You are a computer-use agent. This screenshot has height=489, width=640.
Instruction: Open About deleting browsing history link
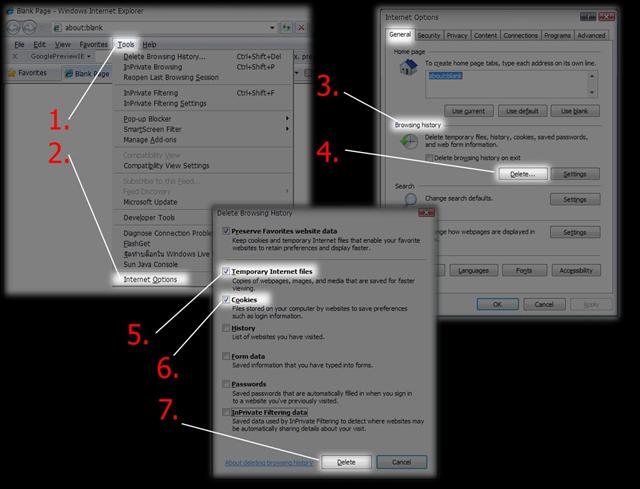click(x=269, y=462)
